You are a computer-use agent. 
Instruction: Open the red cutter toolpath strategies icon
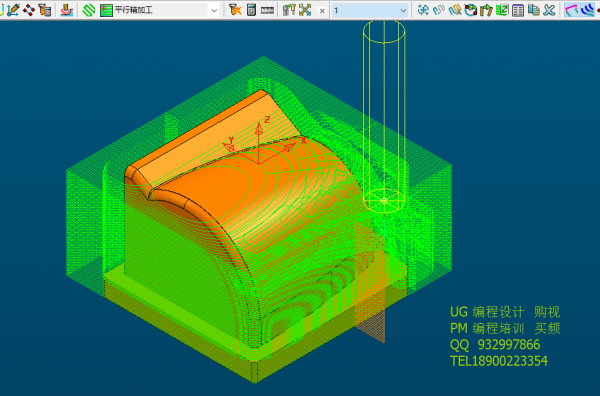click(67, 10)
